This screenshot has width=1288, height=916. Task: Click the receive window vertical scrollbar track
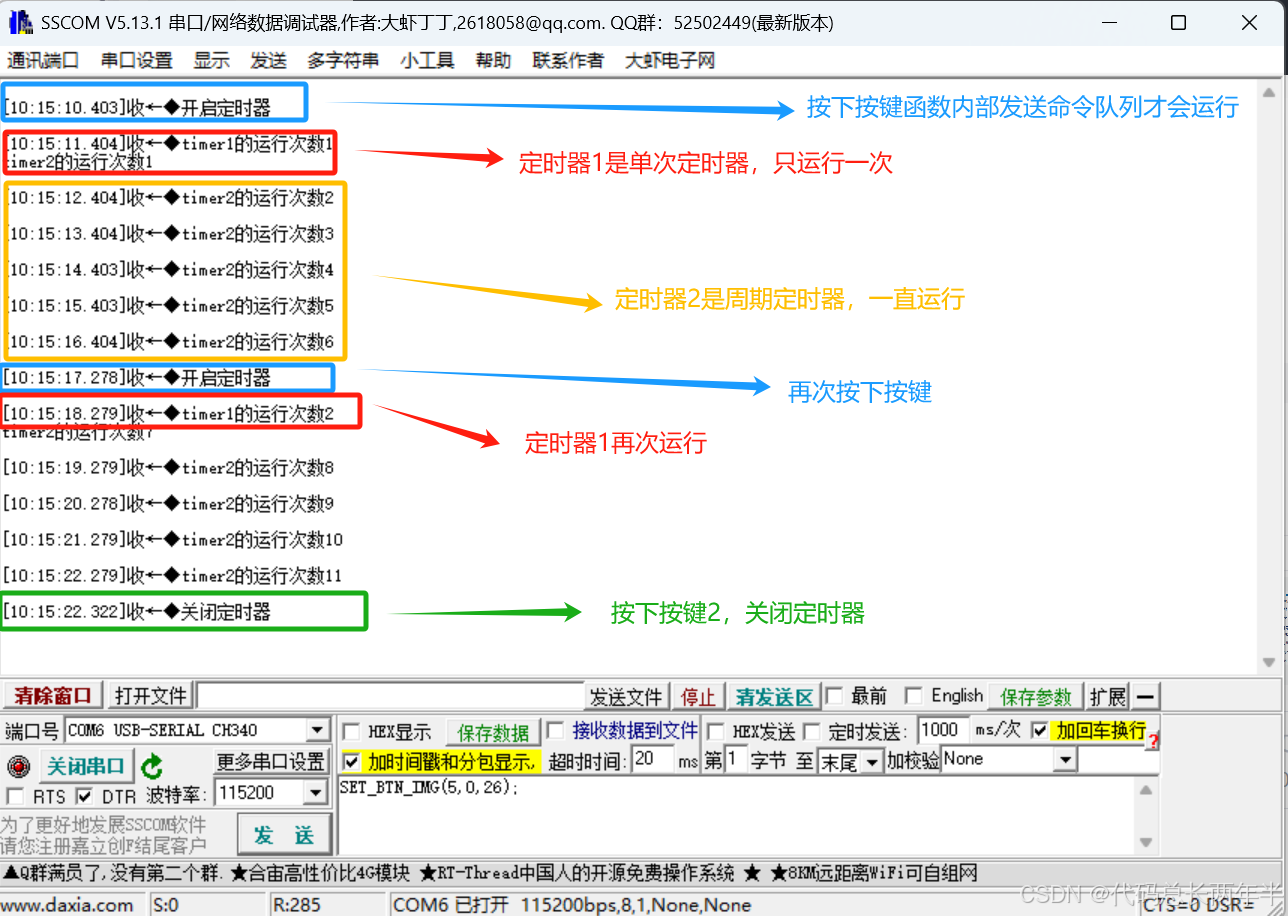tap(1270, 400)
